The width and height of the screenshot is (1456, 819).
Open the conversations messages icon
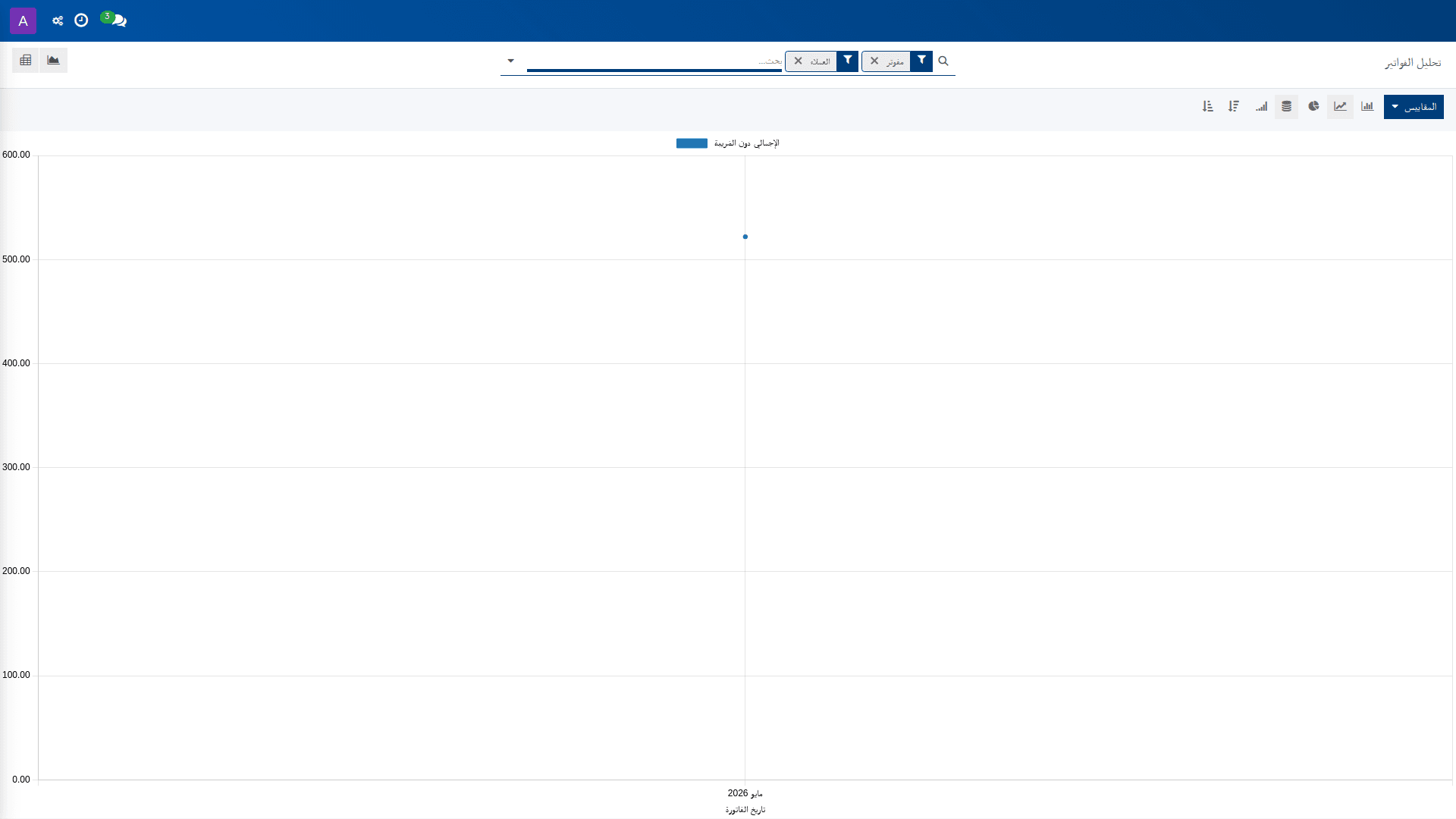116,20
